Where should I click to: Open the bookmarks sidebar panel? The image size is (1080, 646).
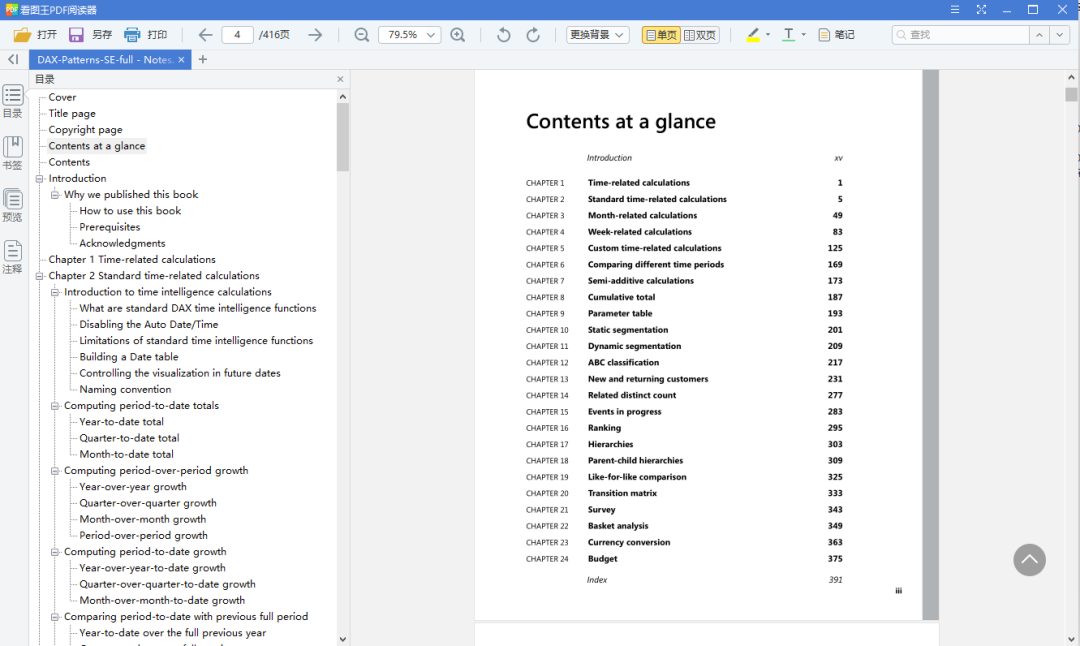tap(13, 152)
